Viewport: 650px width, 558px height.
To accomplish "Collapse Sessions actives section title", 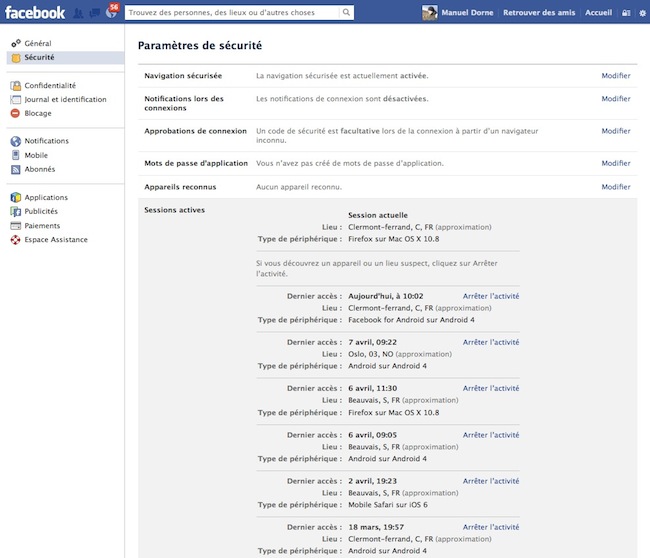I will (x=174, y=210).
